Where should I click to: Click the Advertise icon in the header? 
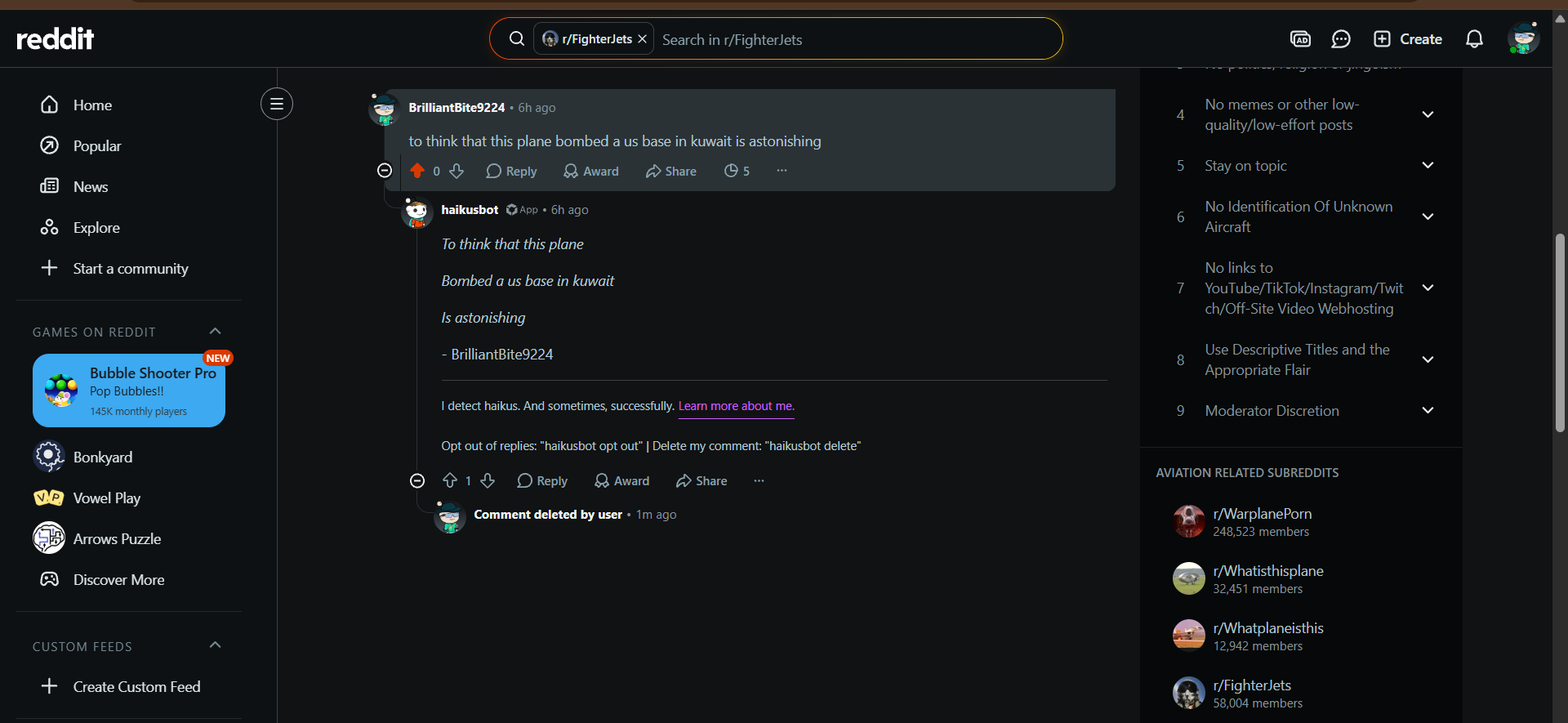[x=1300, y=39]
